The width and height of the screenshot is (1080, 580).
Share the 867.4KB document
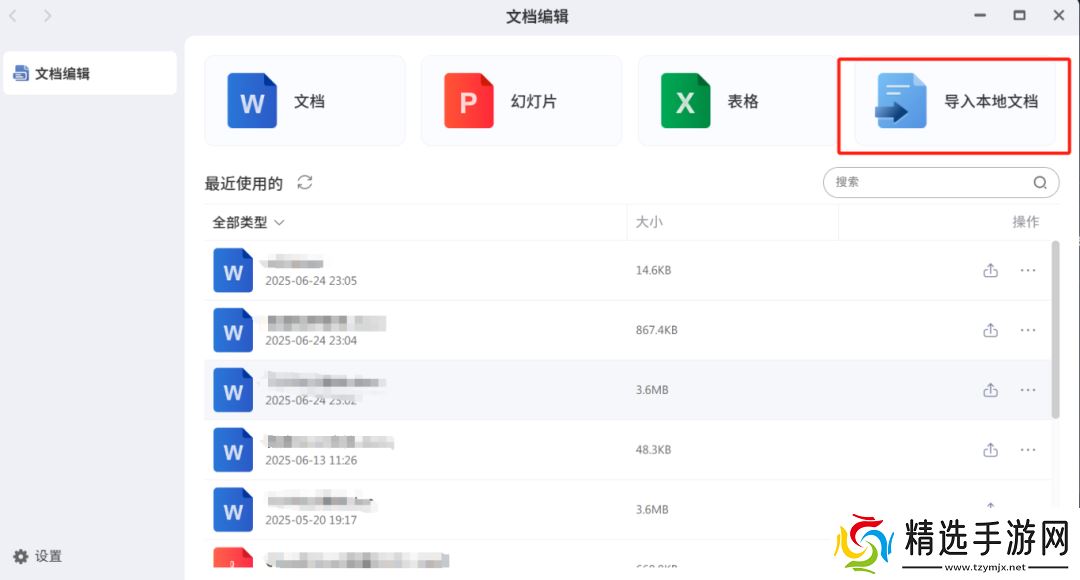tap(990, 330)
